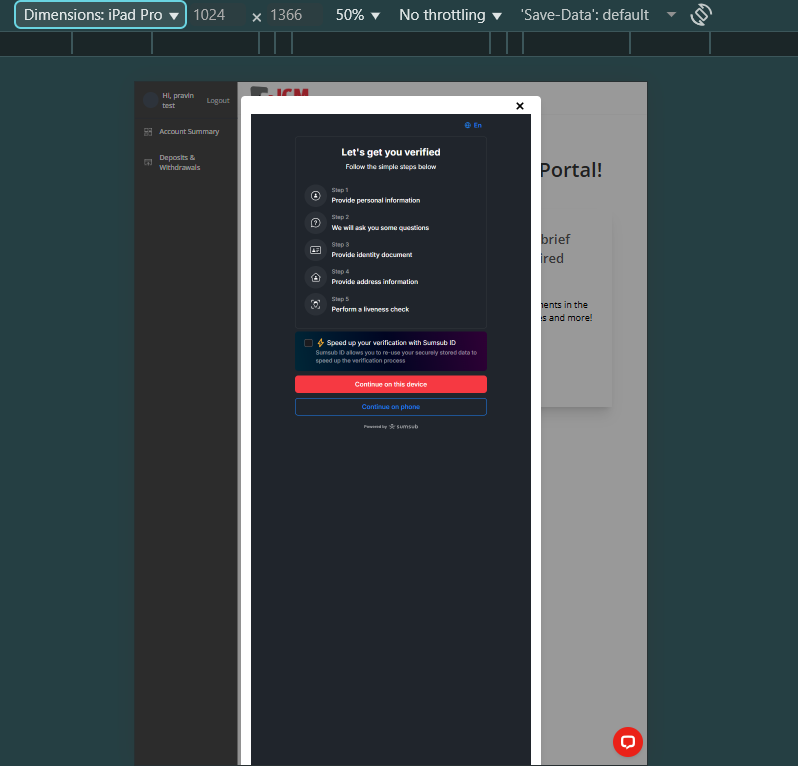Click the Account Summary grid icon
This screenshot has height=766, width=798.
(148, 132)
